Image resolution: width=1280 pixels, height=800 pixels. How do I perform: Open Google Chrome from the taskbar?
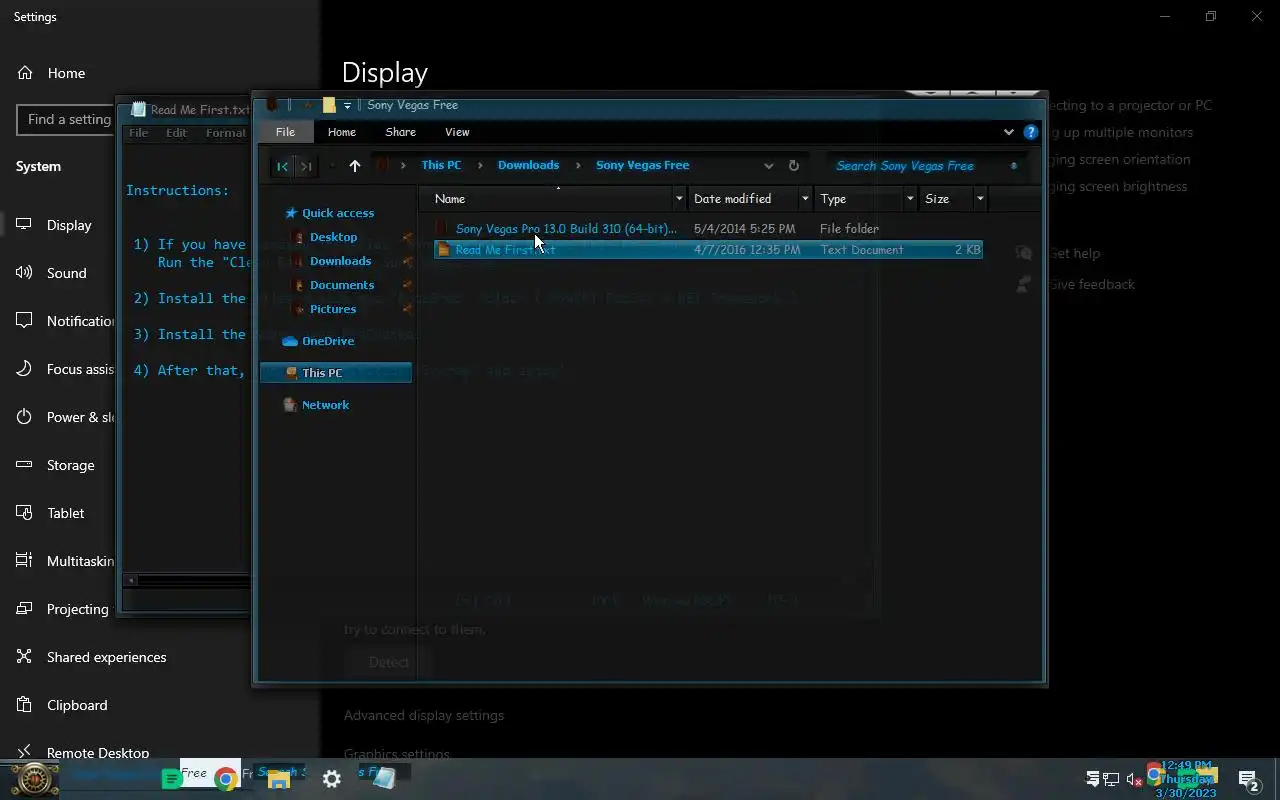(226, 779)
